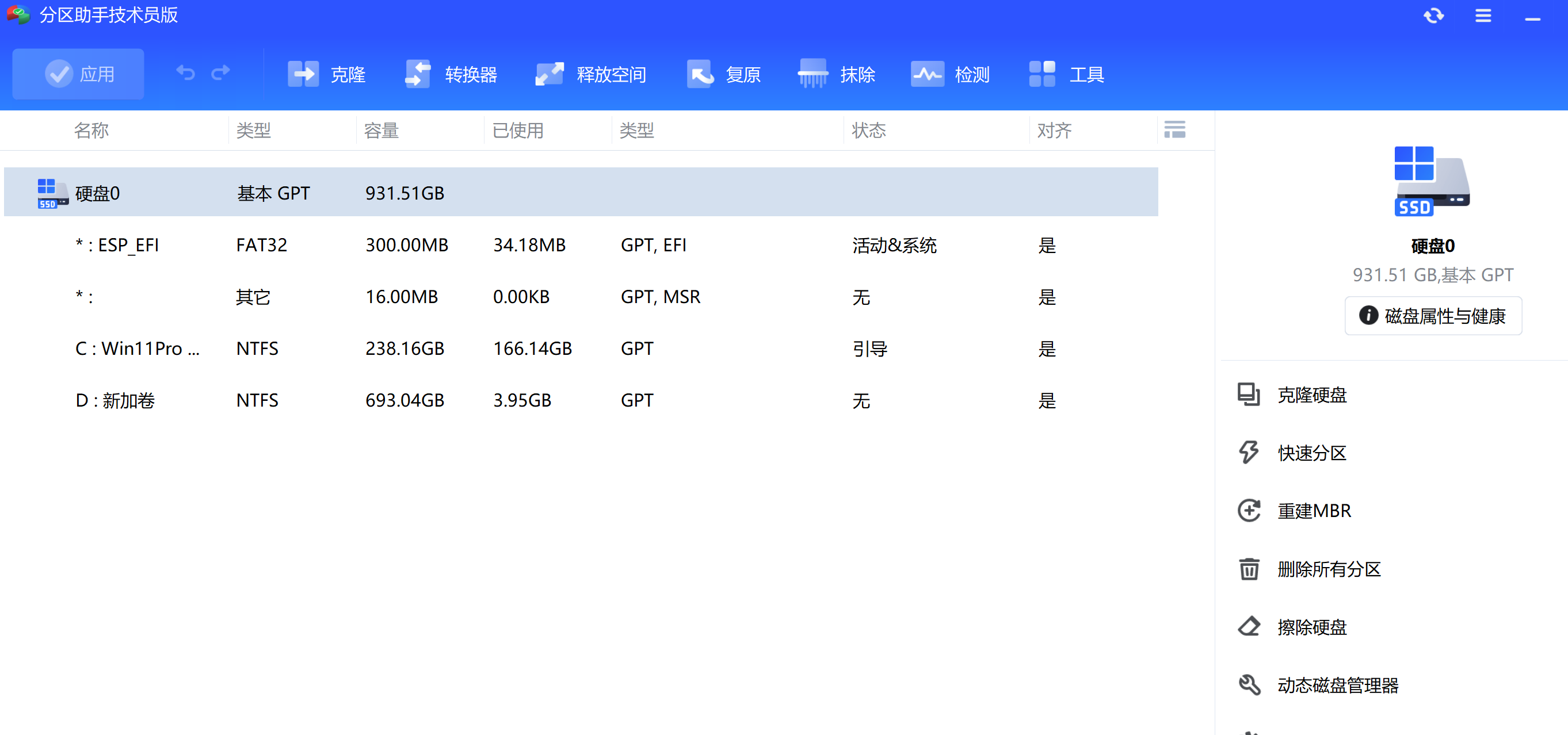Screen dimensions: 1568x735
Task: Open the 转换器 converter tool
Action: (451, 74)
